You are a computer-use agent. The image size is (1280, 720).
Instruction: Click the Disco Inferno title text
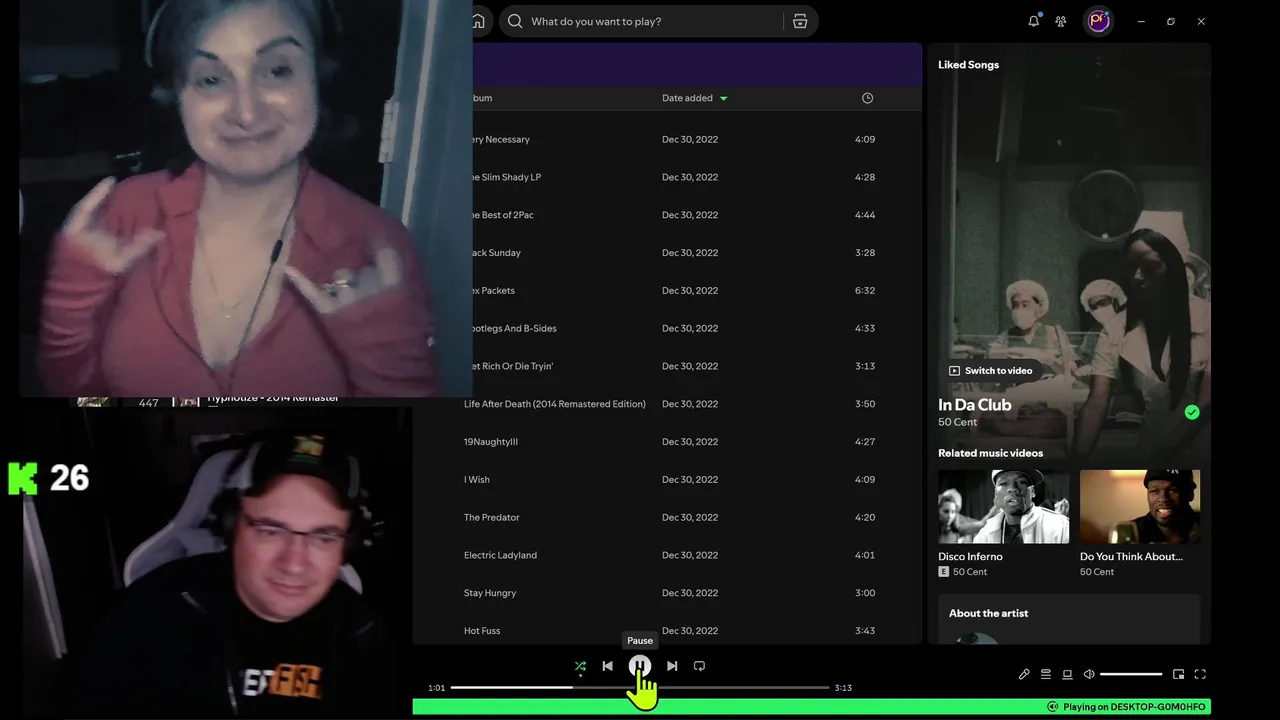970,557
